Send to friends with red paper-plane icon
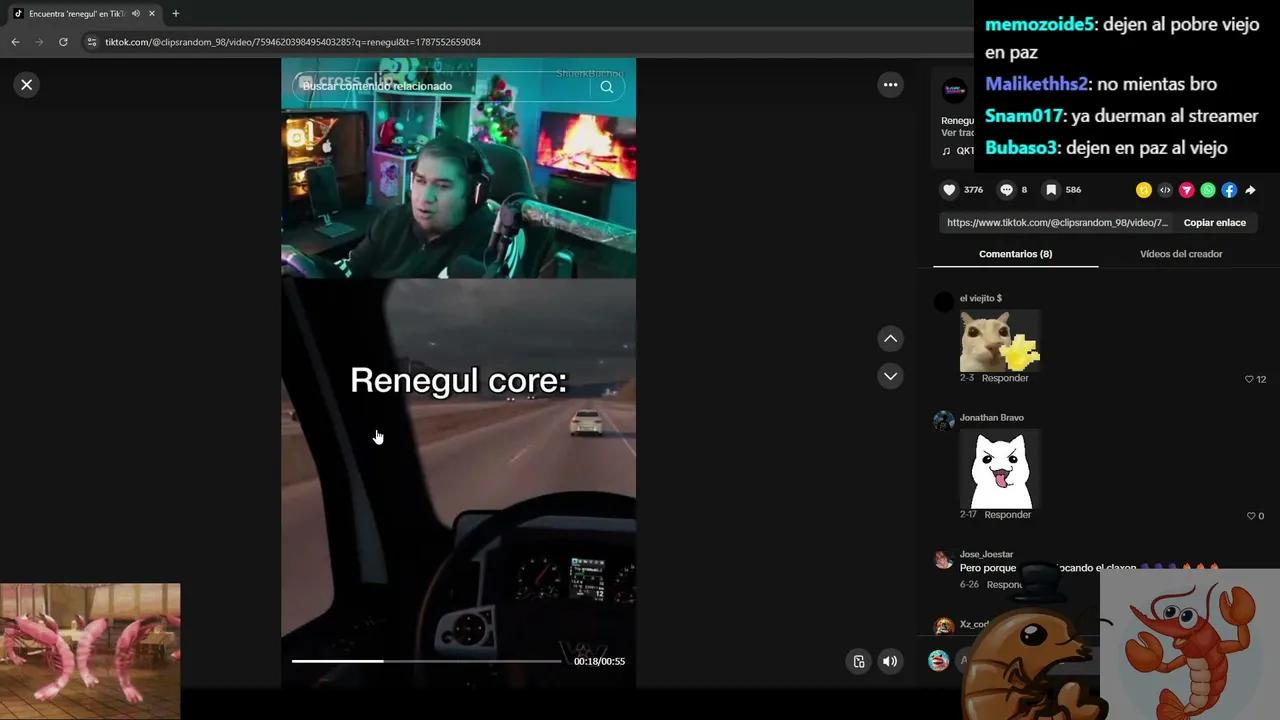The image size is (1280, 720). coord(1186,190)
